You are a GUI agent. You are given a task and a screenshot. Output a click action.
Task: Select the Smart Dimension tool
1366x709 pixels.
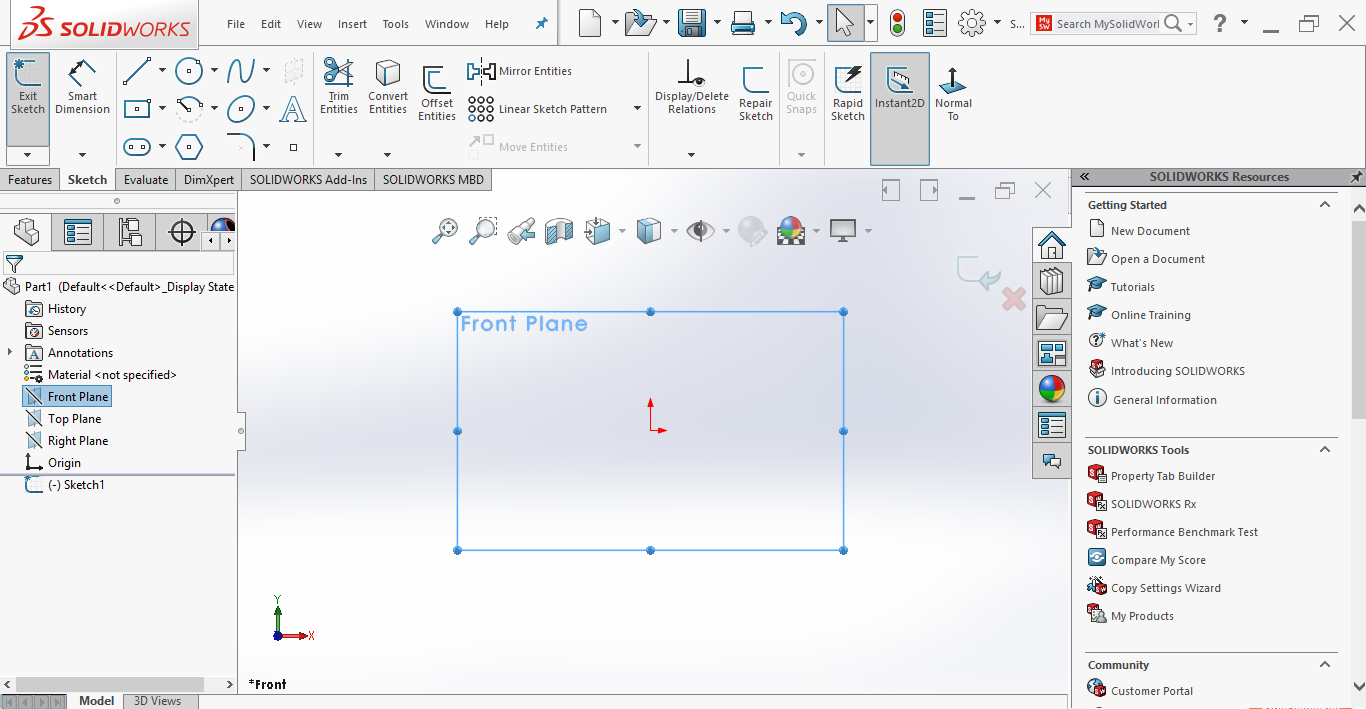click(82, 88)
